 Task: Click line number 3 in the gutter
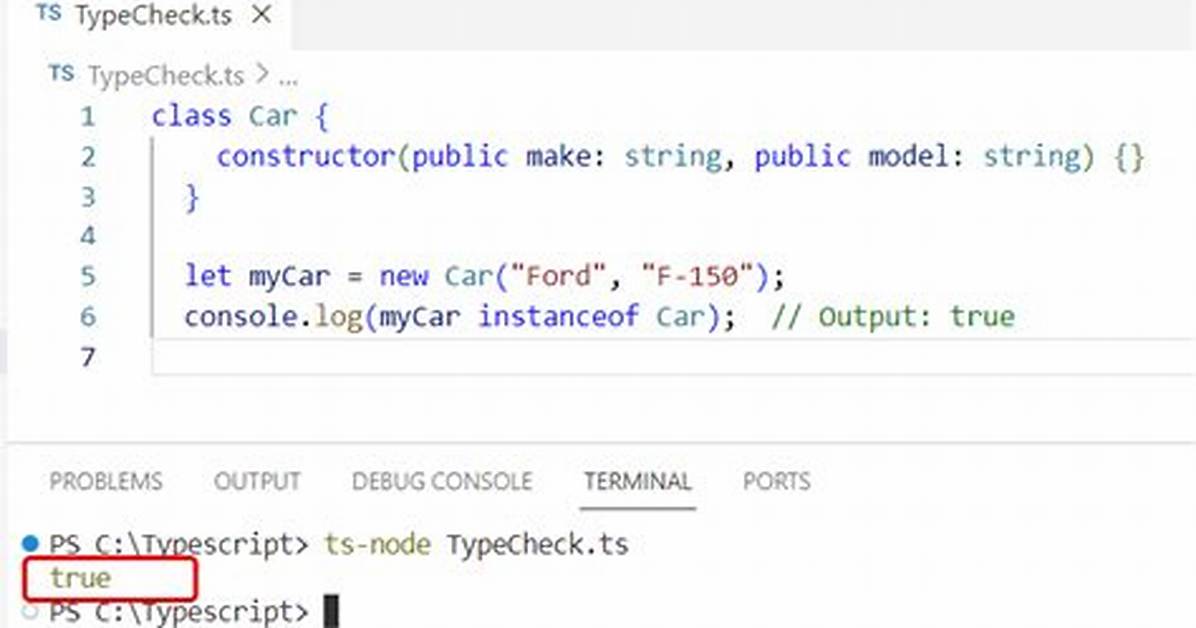tap(88, 197)
